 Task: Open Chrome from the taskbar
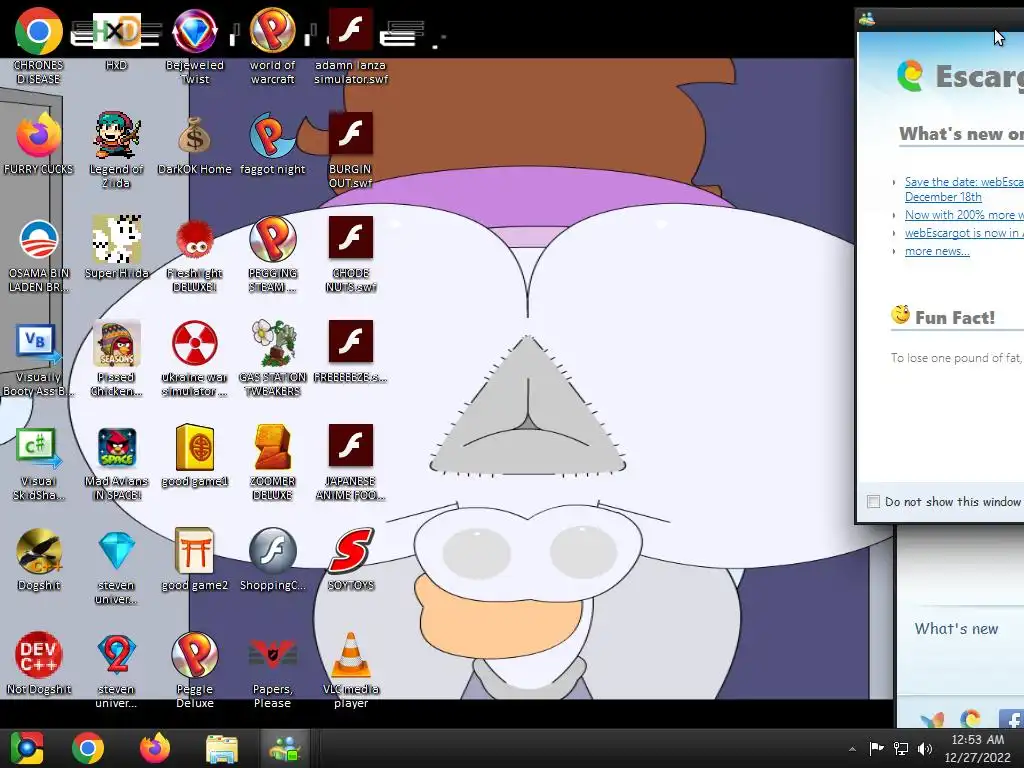pos(88,748)
